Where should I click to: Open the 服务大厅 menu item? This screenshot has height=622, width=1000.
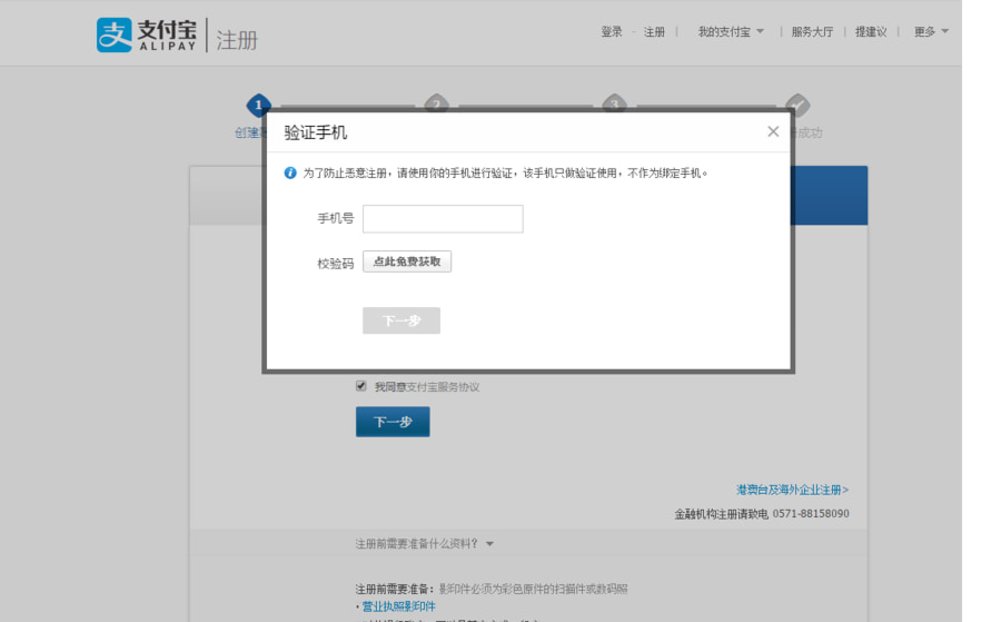click(x=813, y=32)
